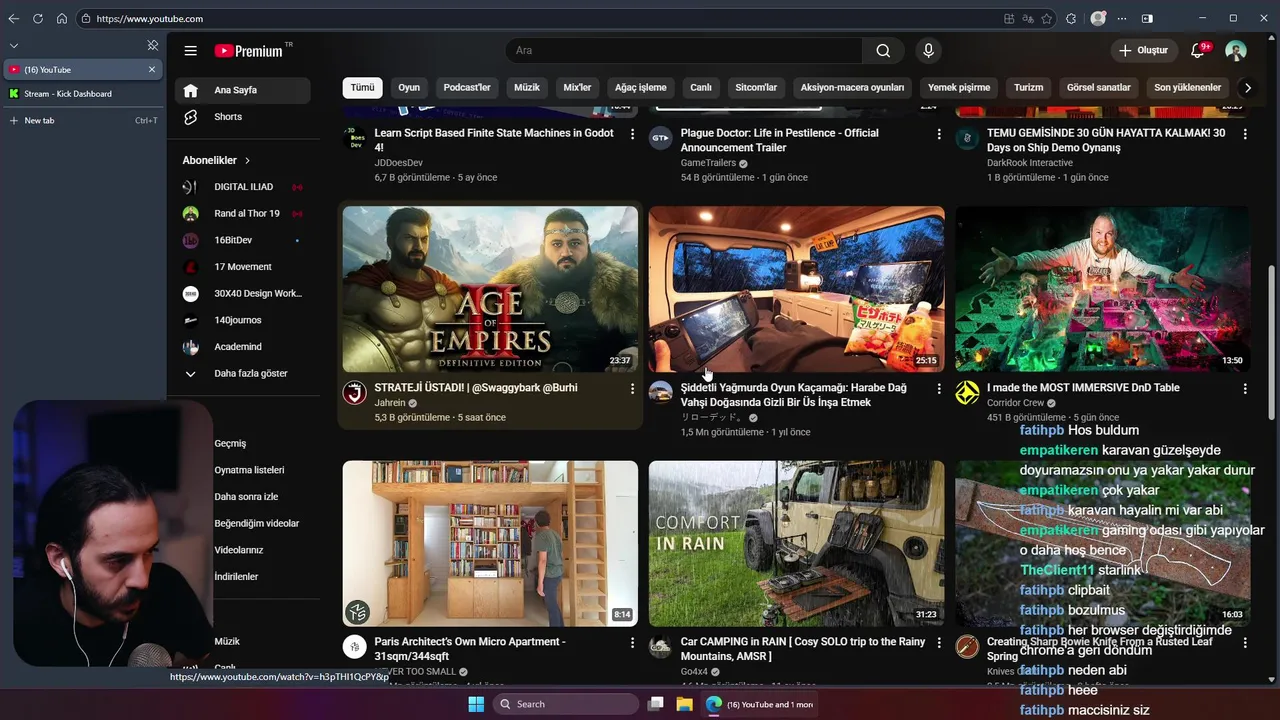Open Paris Architect micro apartment thumbnail
Screen dimensions: 1280x720
click(490, 543)
